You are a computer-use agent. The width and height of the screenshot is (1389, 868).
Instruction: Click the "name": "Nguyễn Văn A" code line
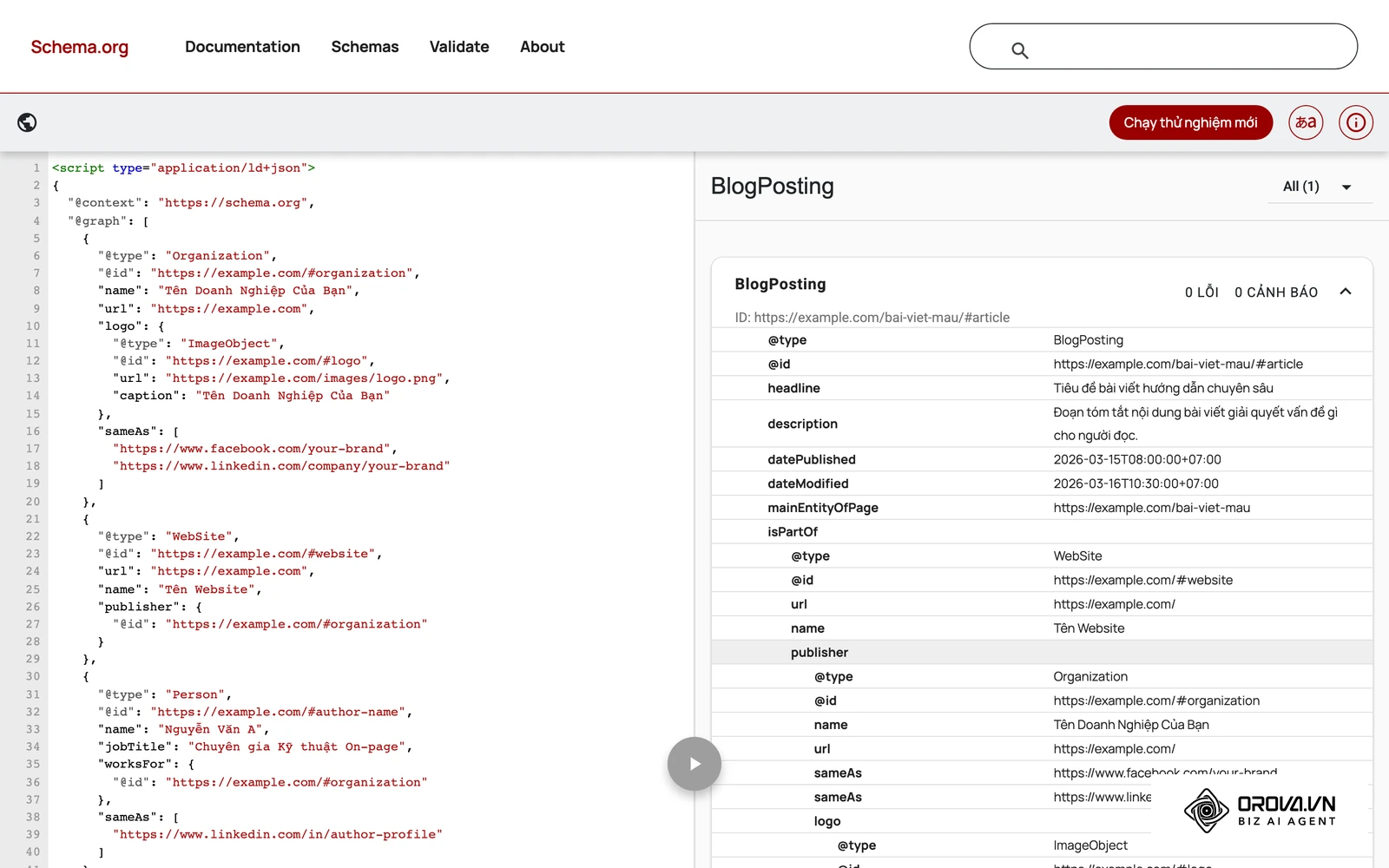184,729
